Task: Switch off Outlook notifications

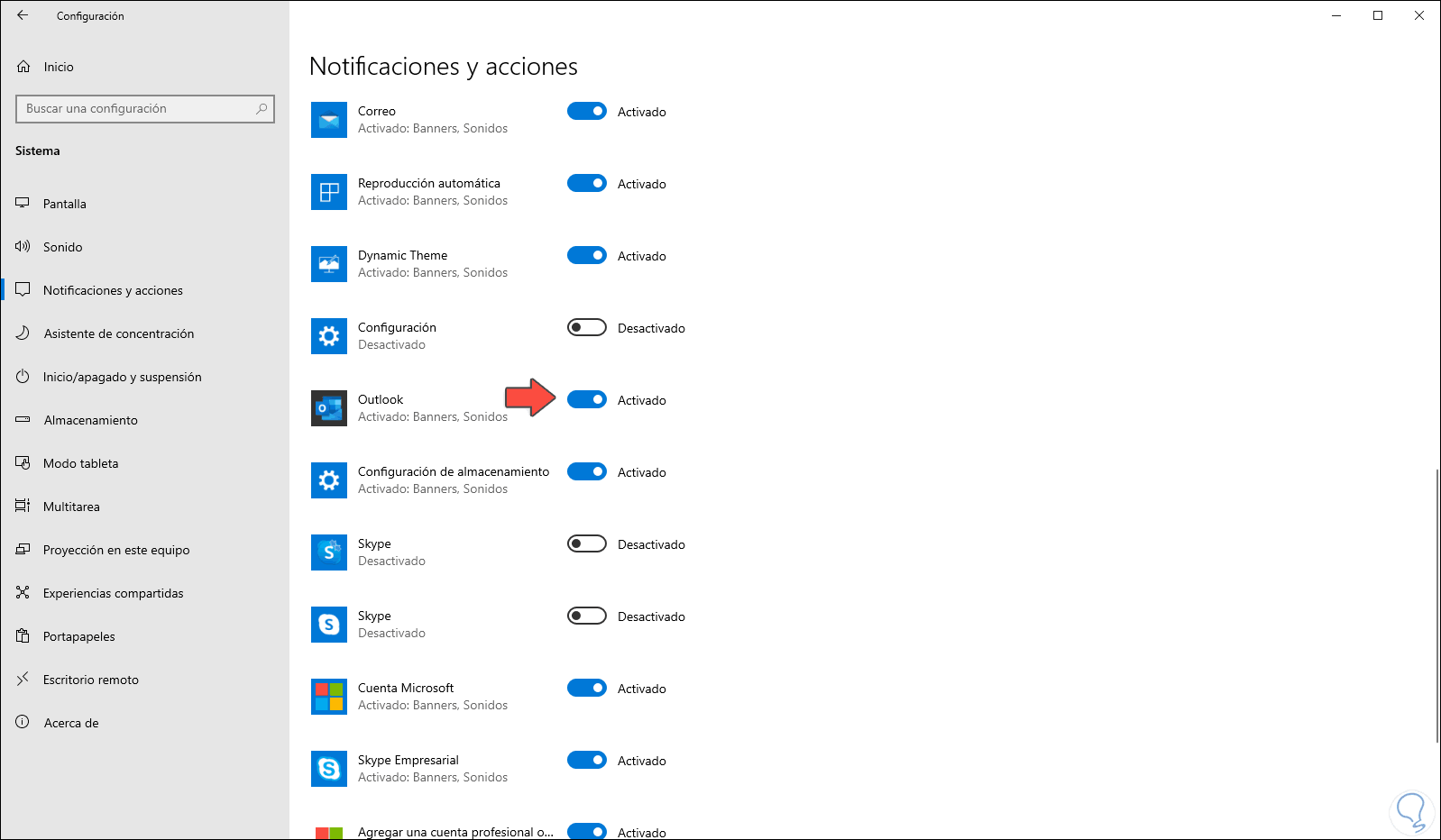Action: (x=587, y=399)
